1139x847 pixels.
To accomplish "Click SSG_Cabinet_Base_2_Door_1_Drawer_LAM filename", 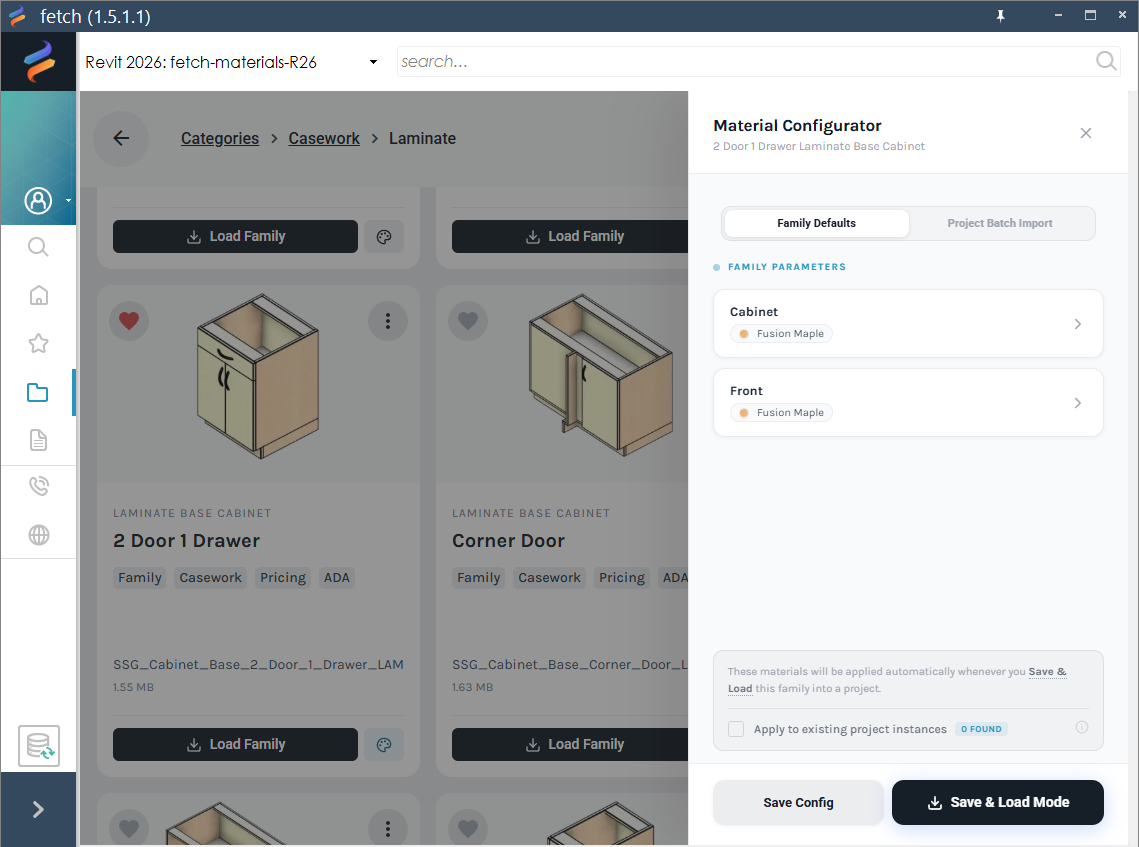I will click(x=258, y=665).
